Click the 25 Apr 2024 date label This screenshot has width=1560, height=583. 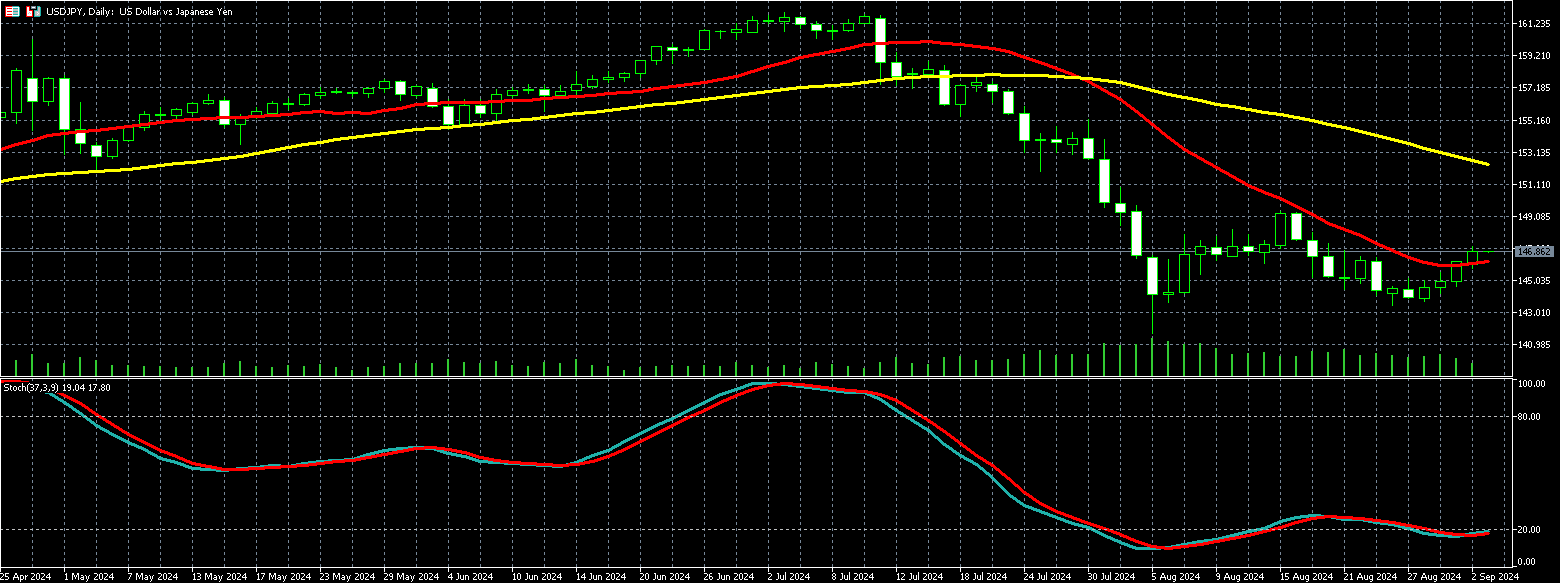click(25, 577)
